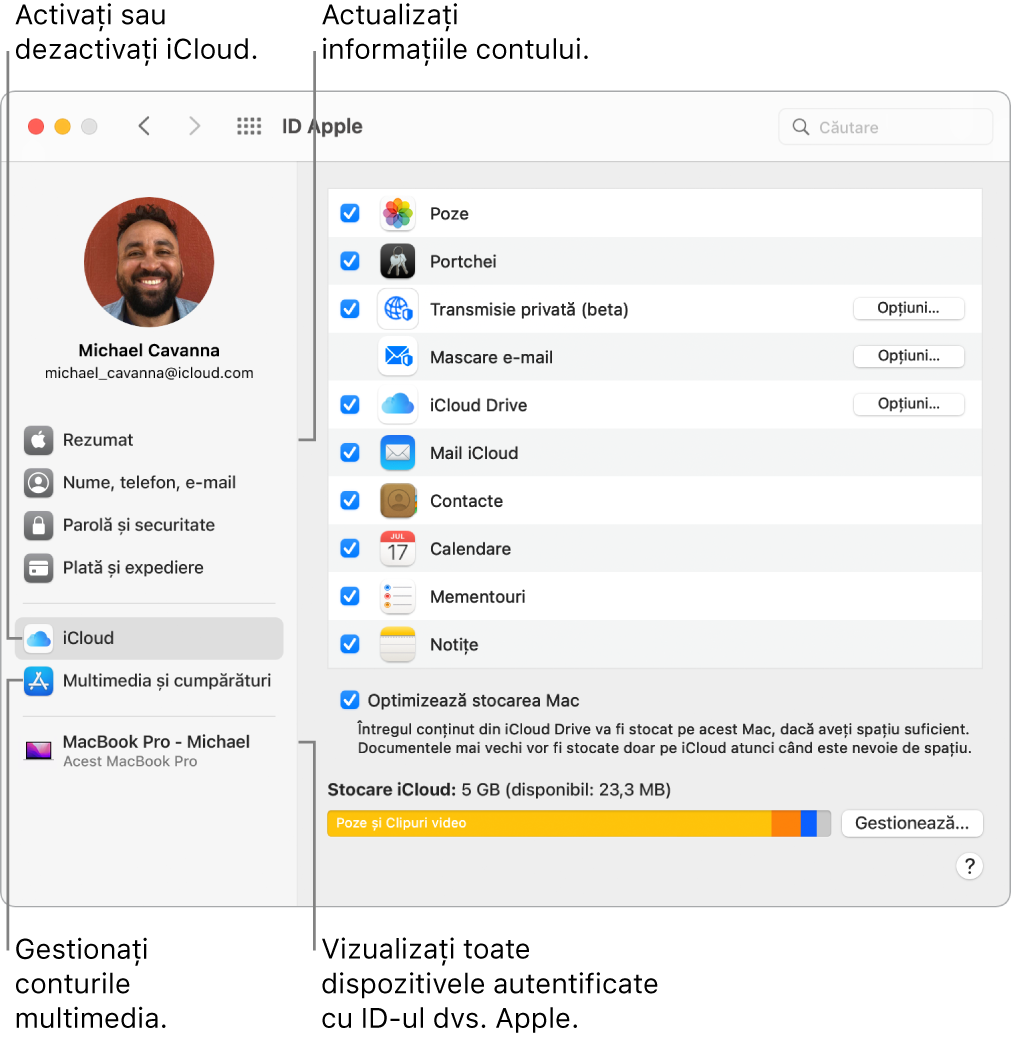Click Gestionează to manage iCloud storage
This screenshot has height=1040, width=1013.
(x=911, y=823)
